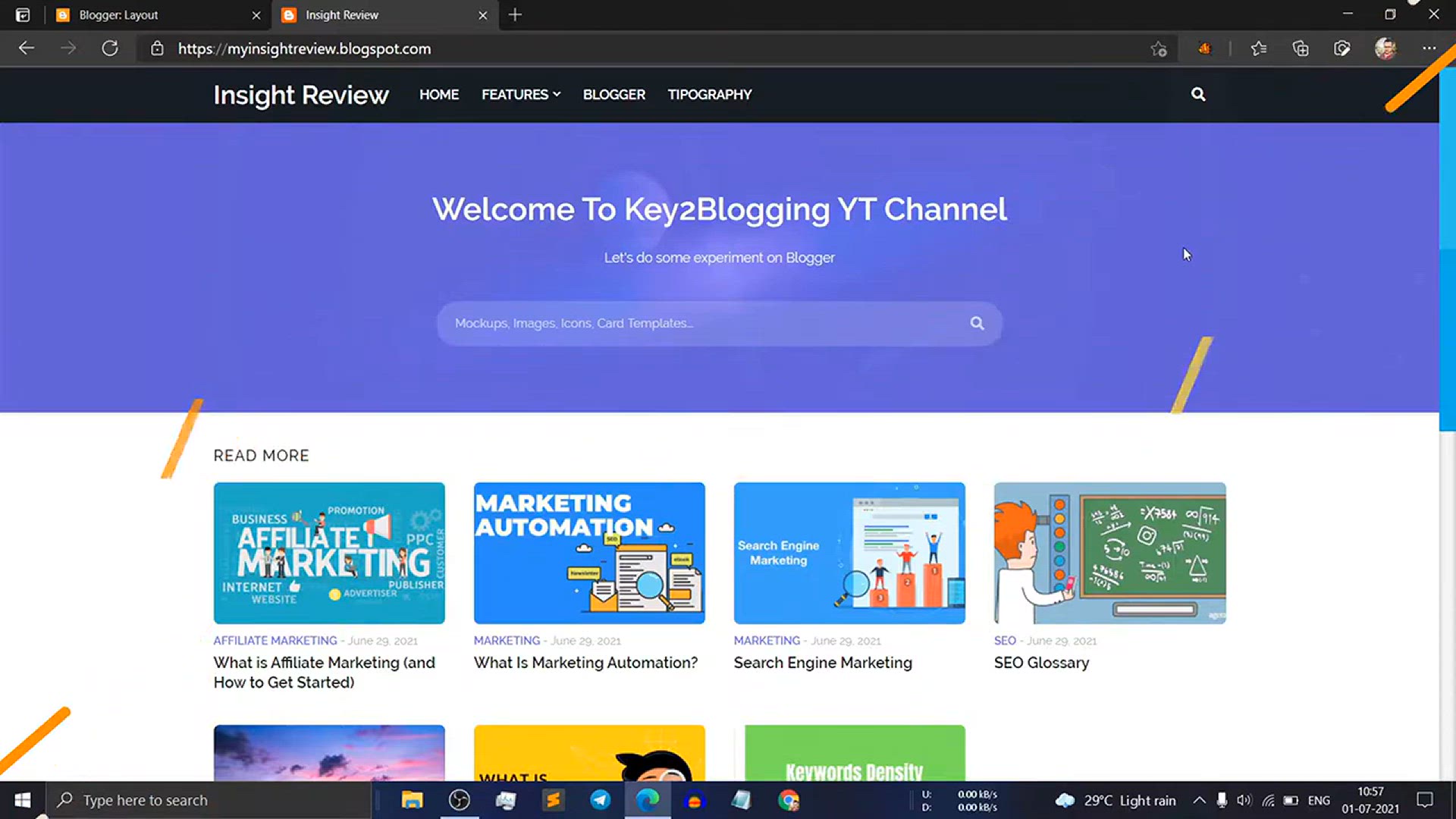This screenshot has width=1456, height=819.
Task: Open browser Settings and more menu
Action: 1429,49
